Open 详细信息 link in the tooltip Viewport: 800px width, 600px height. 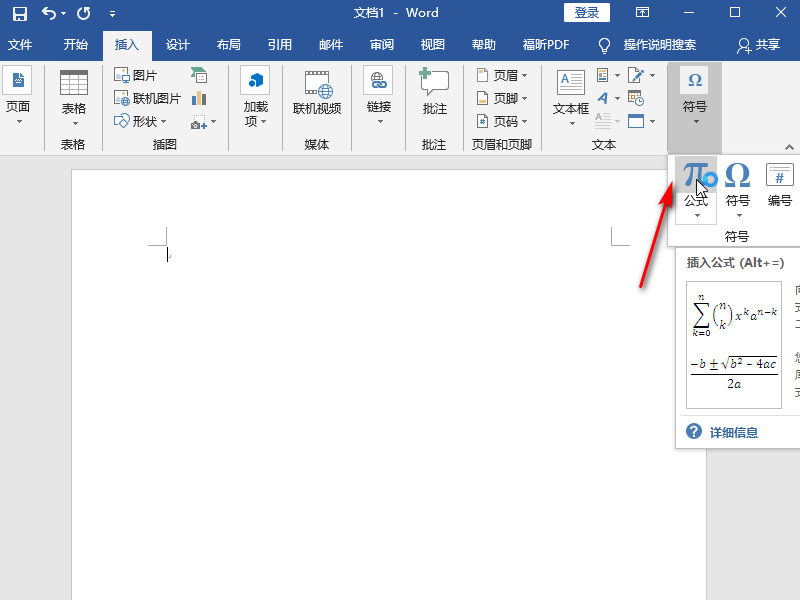click(x=734, y=432)
